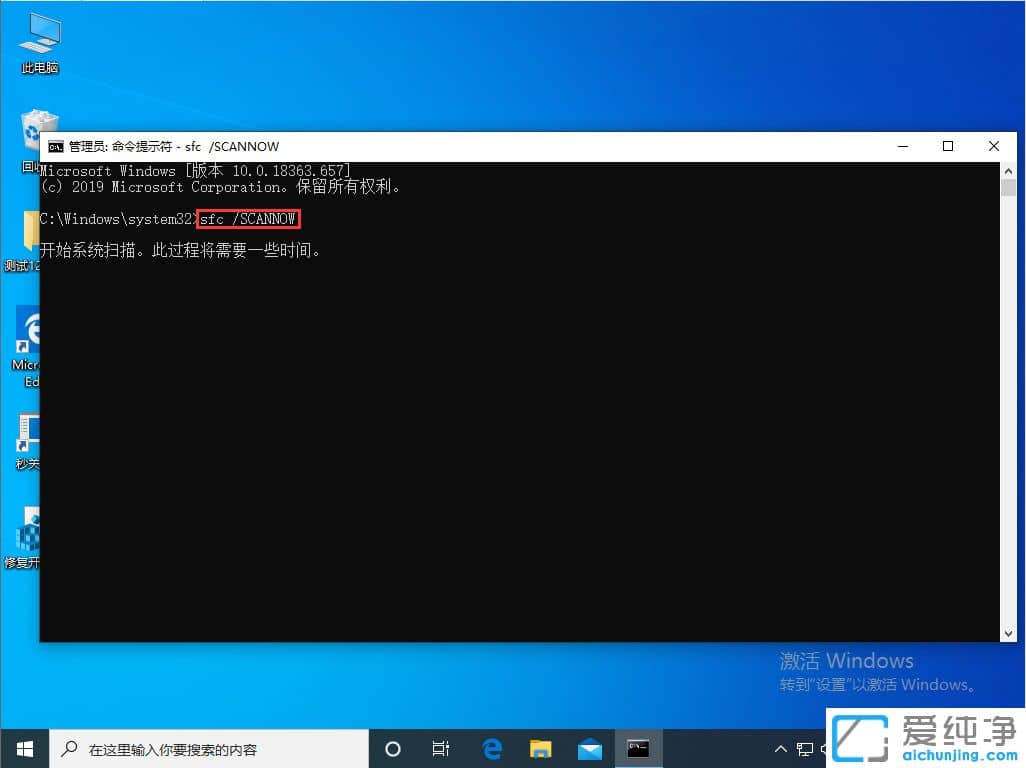This screenshot has width=1026, height=768.
Task: Select the highlighted sfc /SCANNOW command text
Action: (247, 219)
